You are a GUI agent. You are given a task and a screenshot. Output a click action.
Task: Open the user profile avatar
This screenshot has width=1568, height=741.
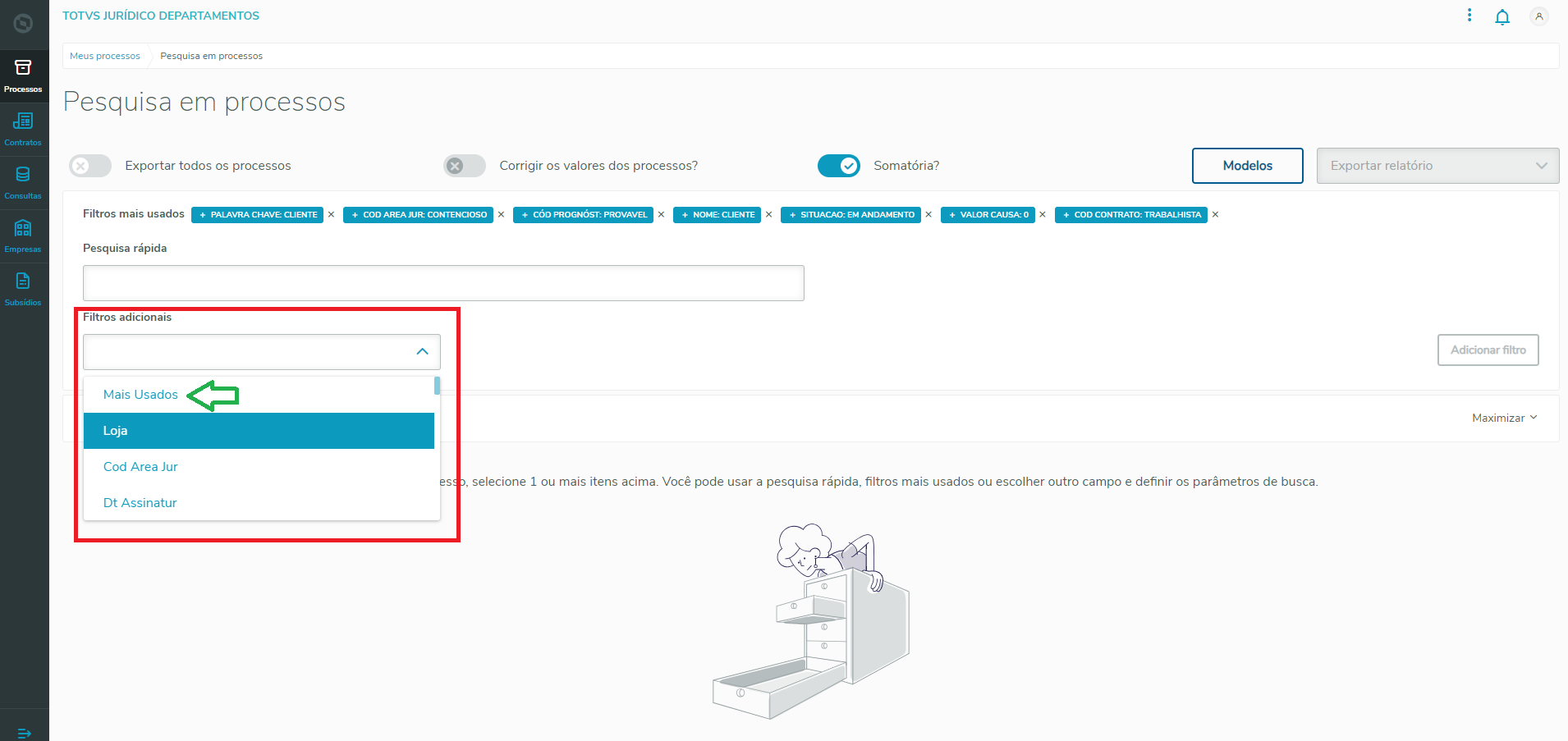click(1539, 16)
